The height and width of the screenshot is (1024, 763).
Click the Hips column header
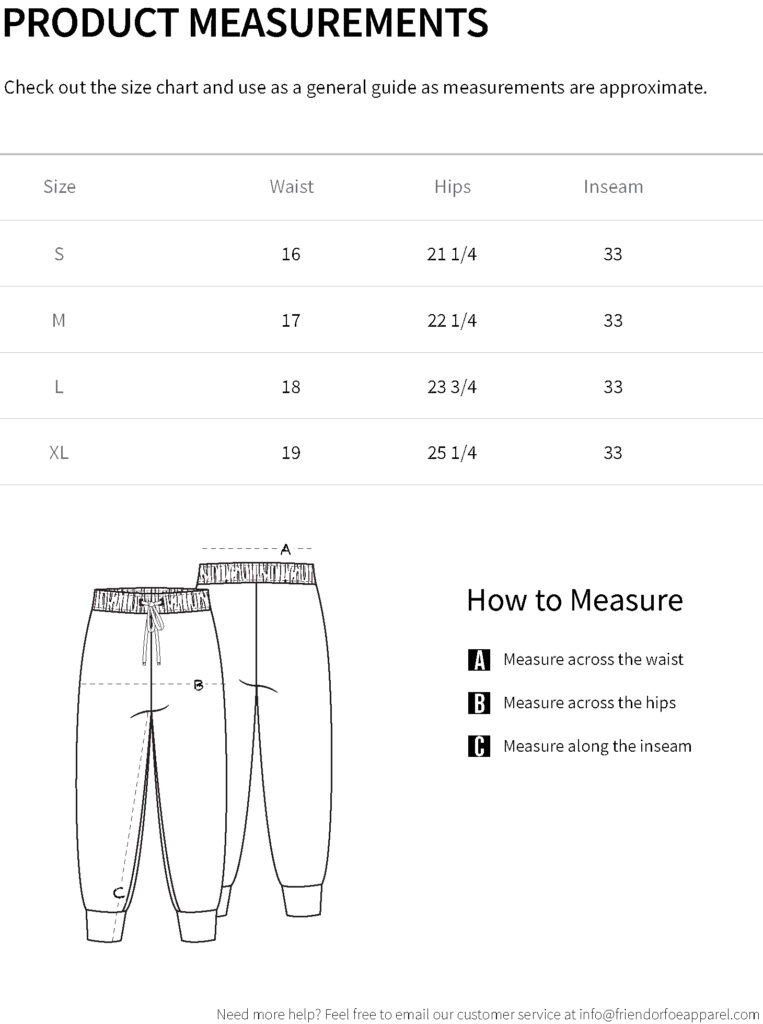tap(452, 187)
